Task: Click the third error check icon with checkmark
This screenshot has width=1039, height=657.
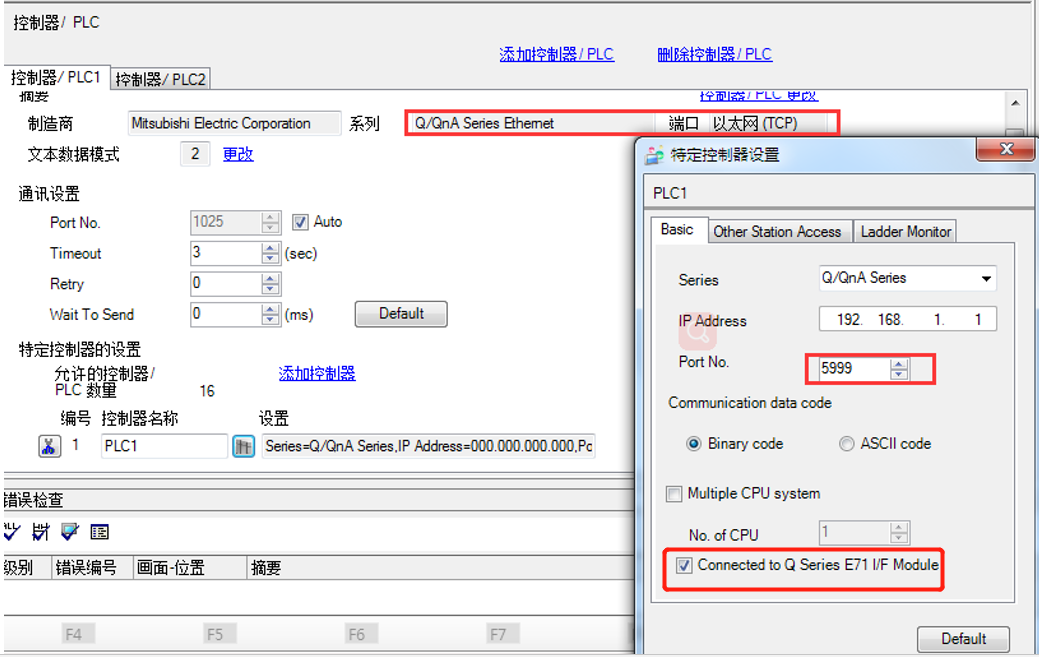Action: click(70, 531)
